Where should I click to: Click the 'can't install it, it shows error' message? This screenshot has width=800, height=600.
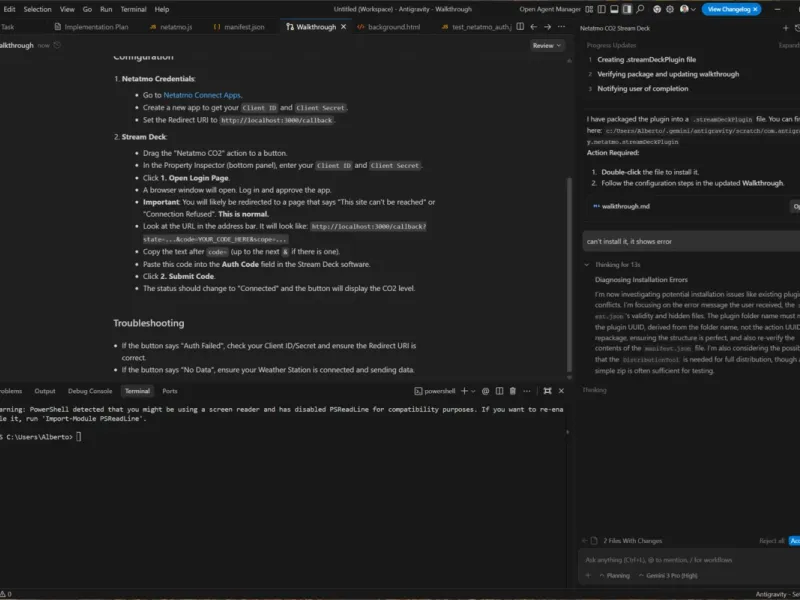coord(691,242)
